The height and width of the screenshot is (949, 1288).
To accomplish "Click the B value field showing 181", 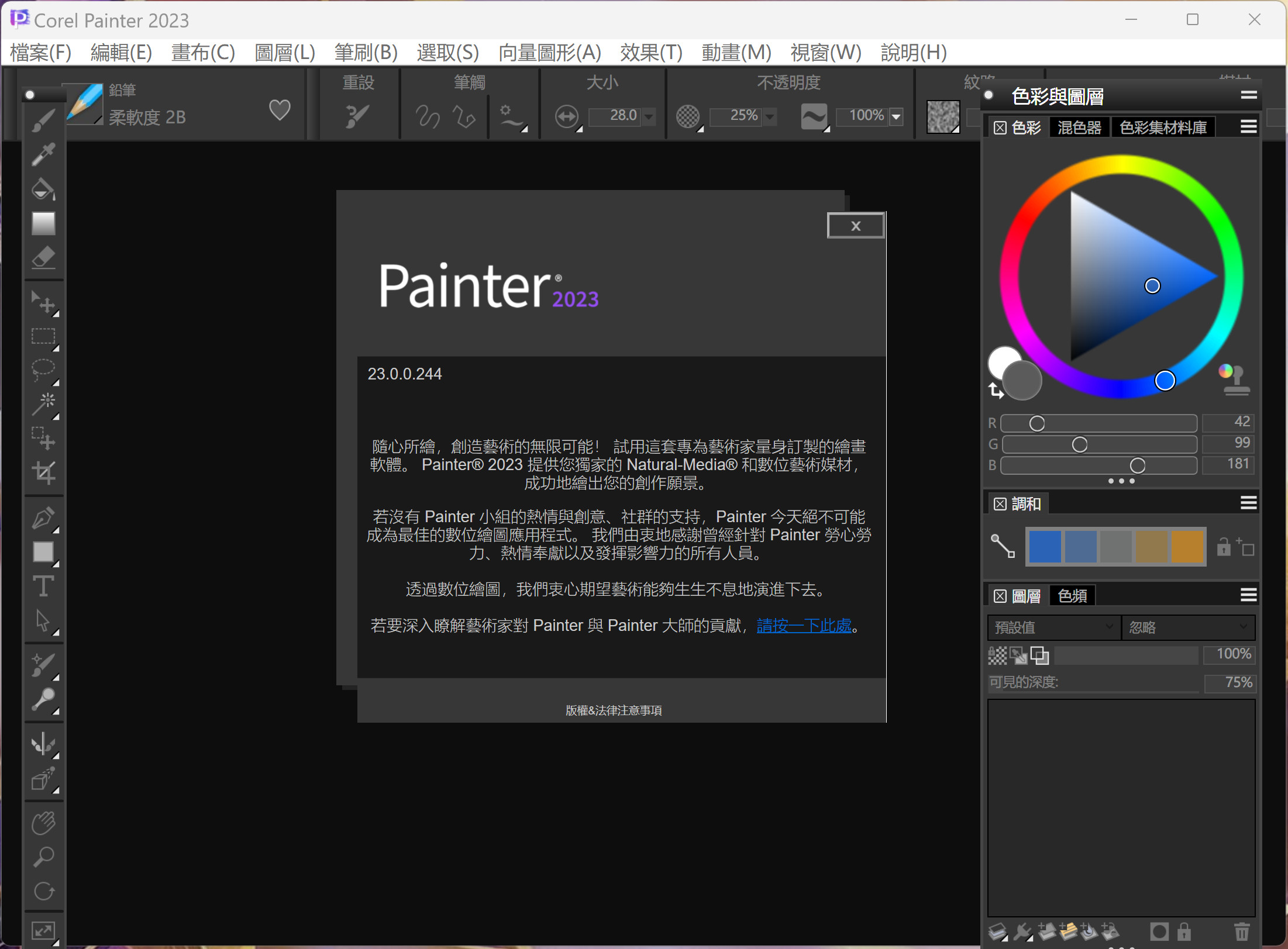I will 1228,464.
